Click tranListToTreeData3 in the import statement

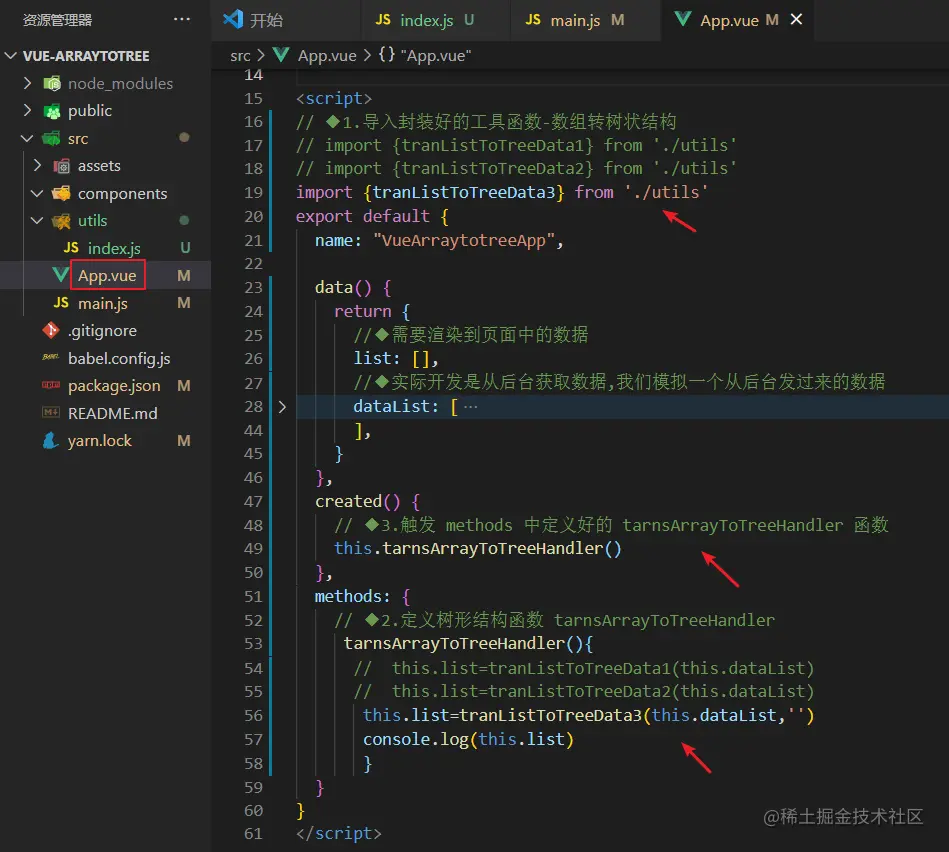click(464, 192)
